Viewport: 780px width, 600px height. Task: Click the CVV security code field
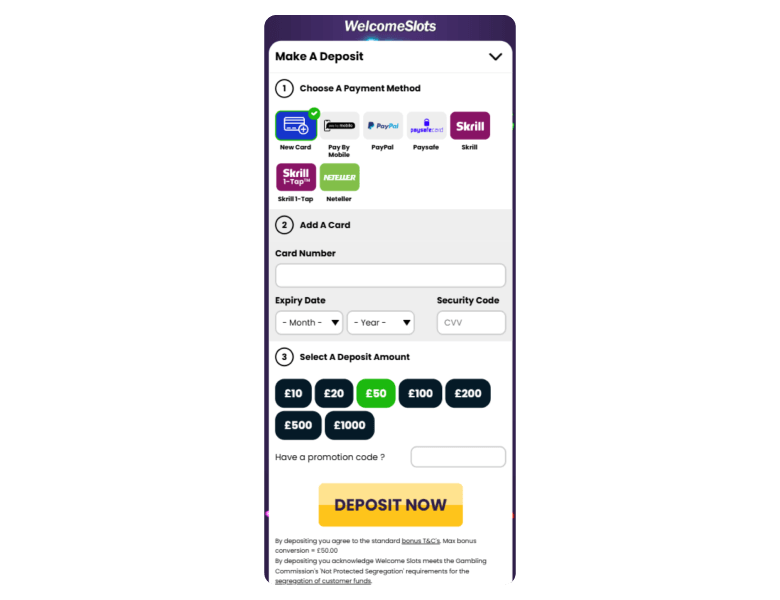[471, 322]
